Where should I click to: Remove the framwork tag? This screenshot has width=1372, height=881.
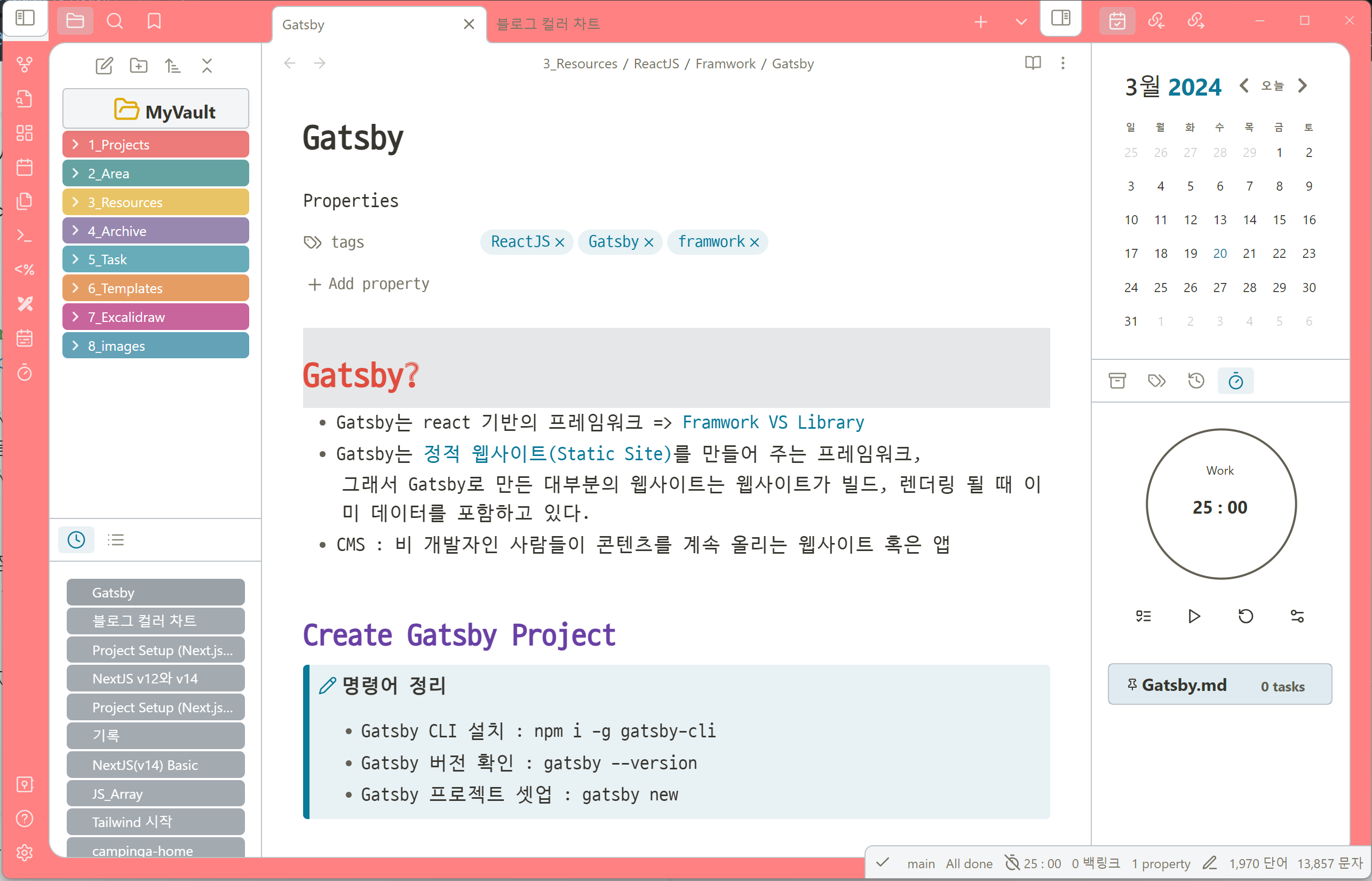click(755, 242)
